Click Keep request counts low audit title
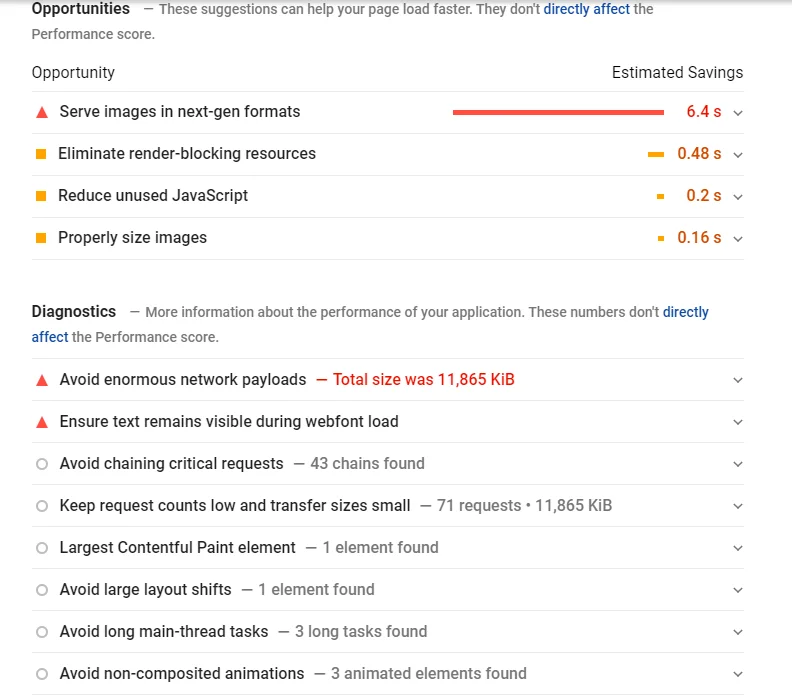Screen dimensions: 792x696 point(235,506)
